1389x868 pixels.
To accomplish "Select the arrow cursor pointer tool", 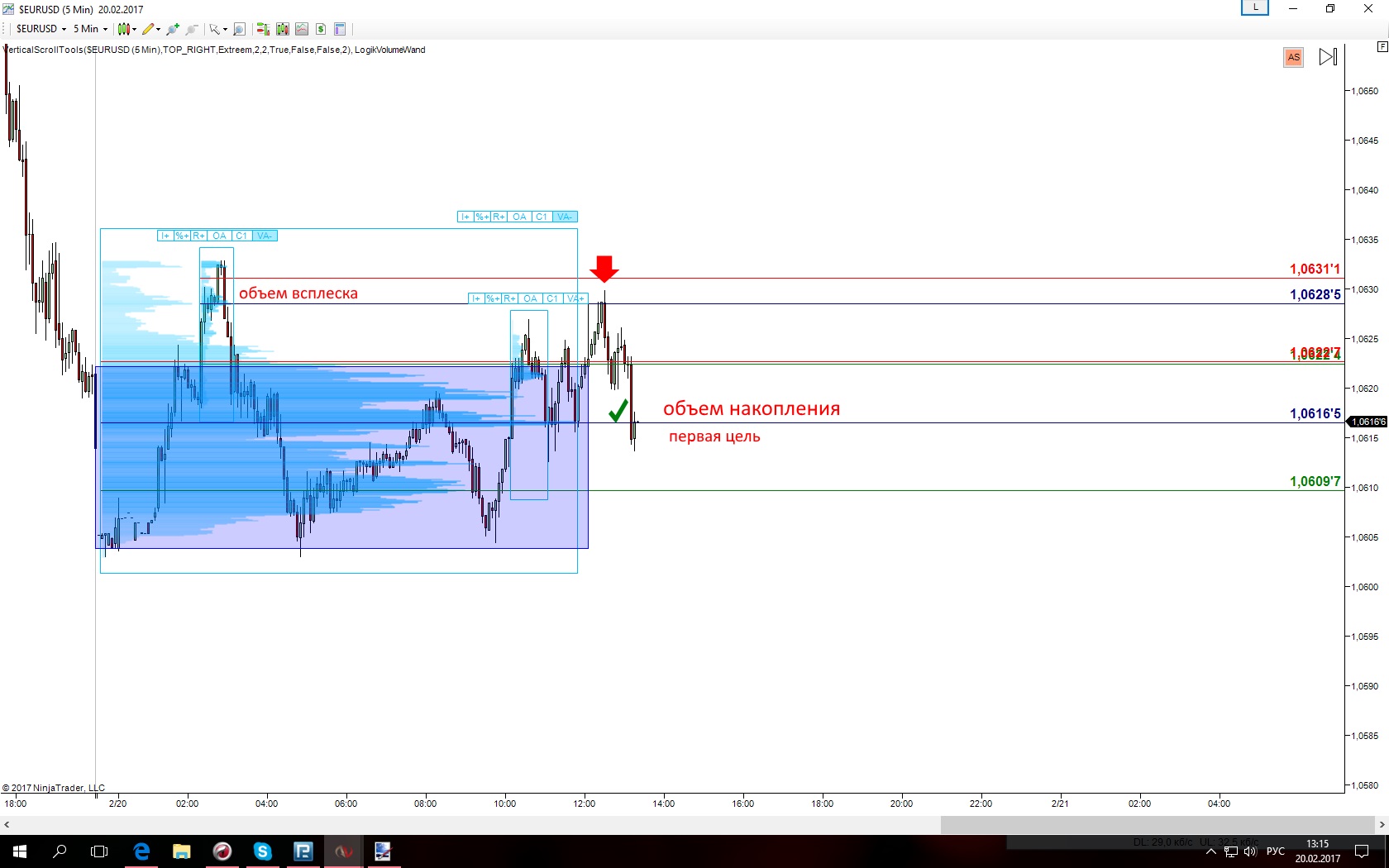I will (214, 29).
